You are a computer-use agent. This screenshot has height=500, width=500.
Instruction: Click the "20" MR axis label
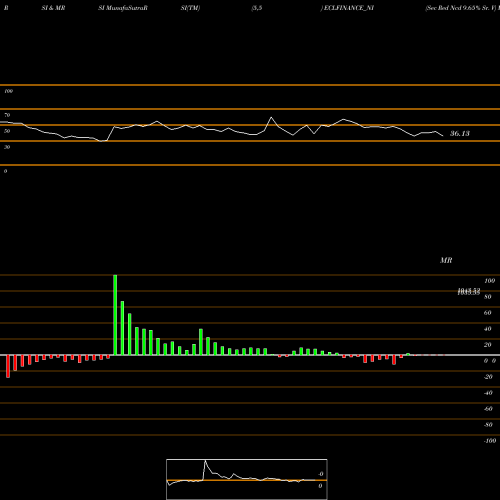tap(488, 345)
